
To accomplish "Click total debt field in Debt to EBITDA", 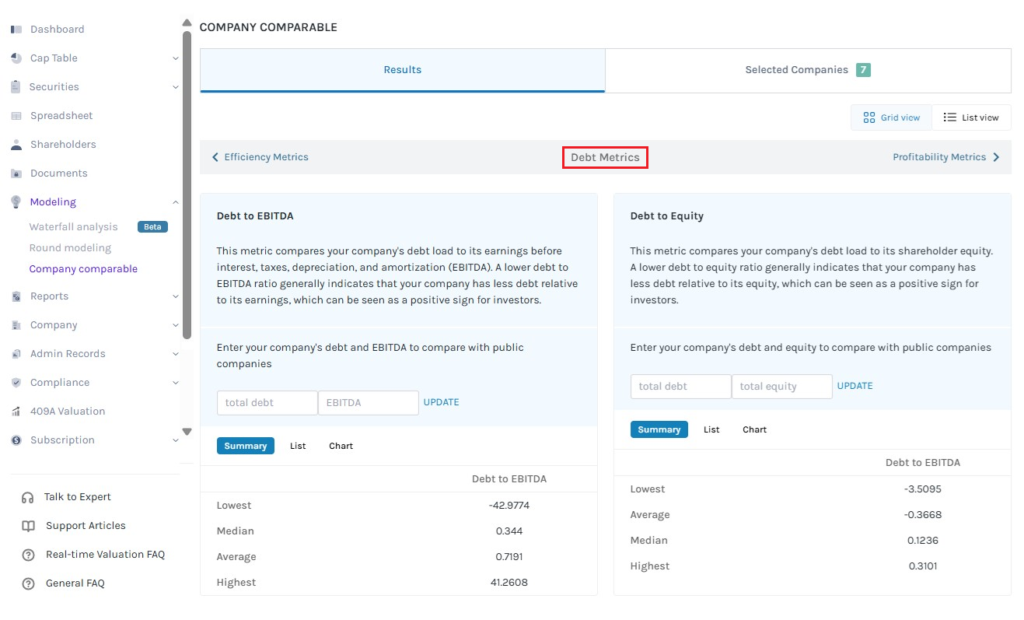I will pyautogui.click(x=267, y=402).
